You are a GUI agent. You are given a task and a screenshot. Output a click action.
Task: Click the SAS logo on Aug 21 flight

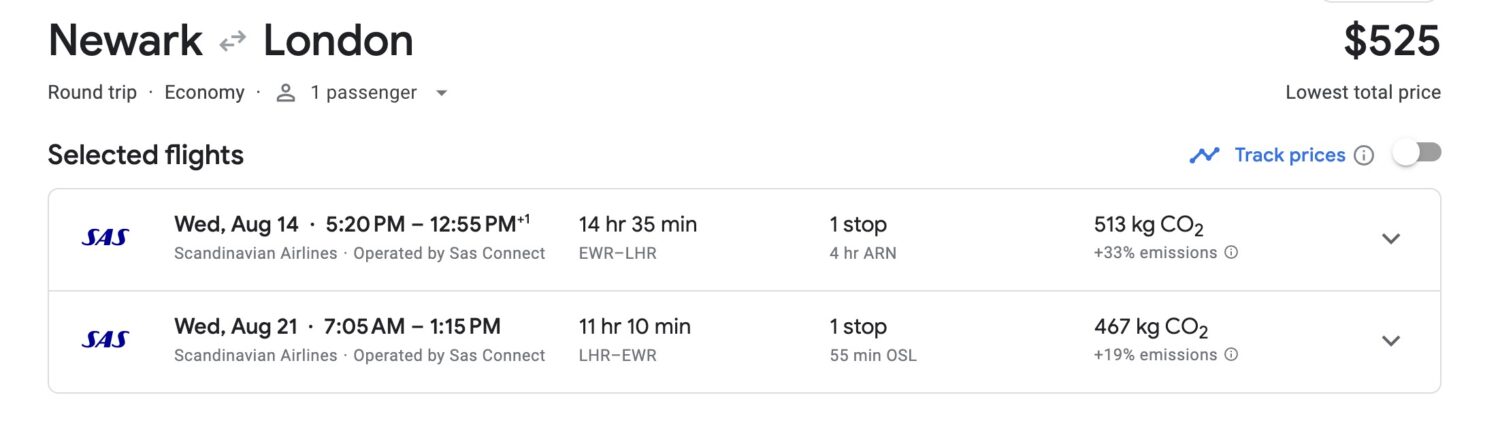pyautogui.click(x=105, y=340)
